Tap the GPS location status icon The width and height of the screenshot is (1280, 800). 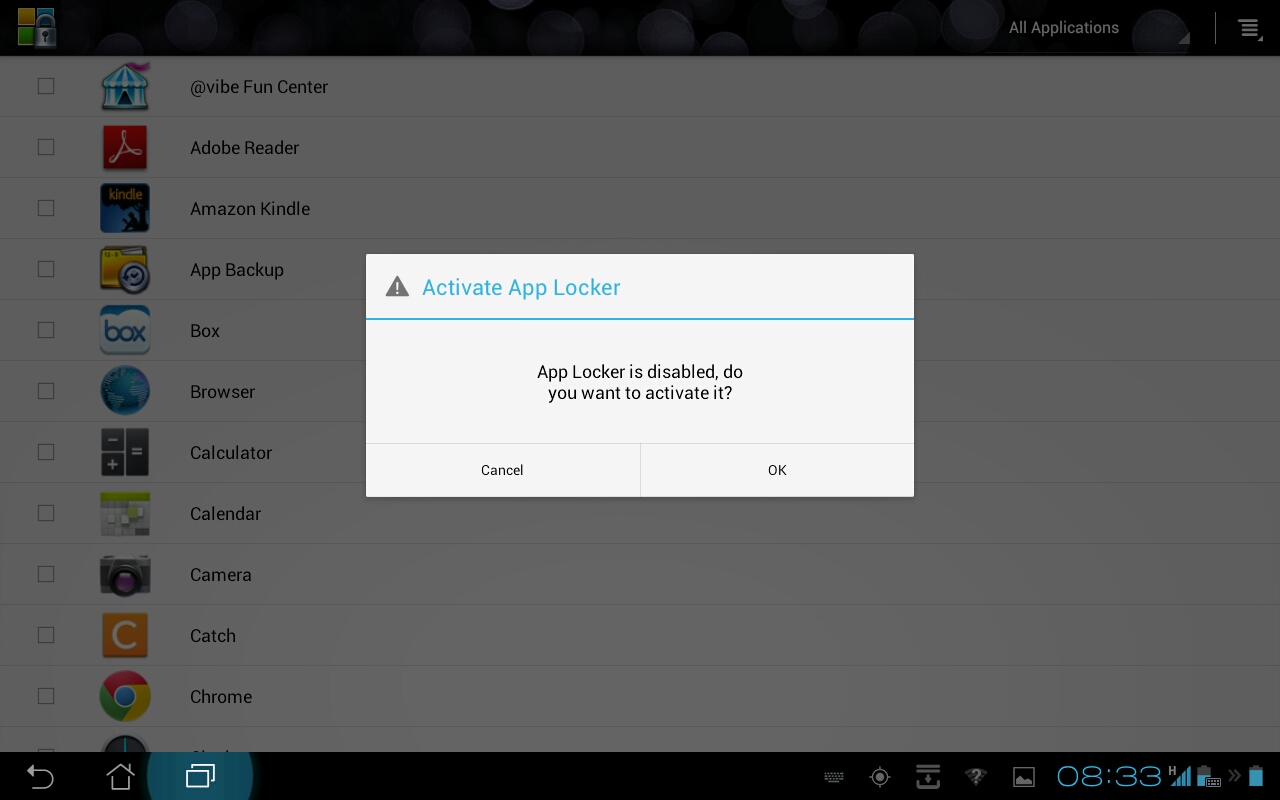[880, 777]
